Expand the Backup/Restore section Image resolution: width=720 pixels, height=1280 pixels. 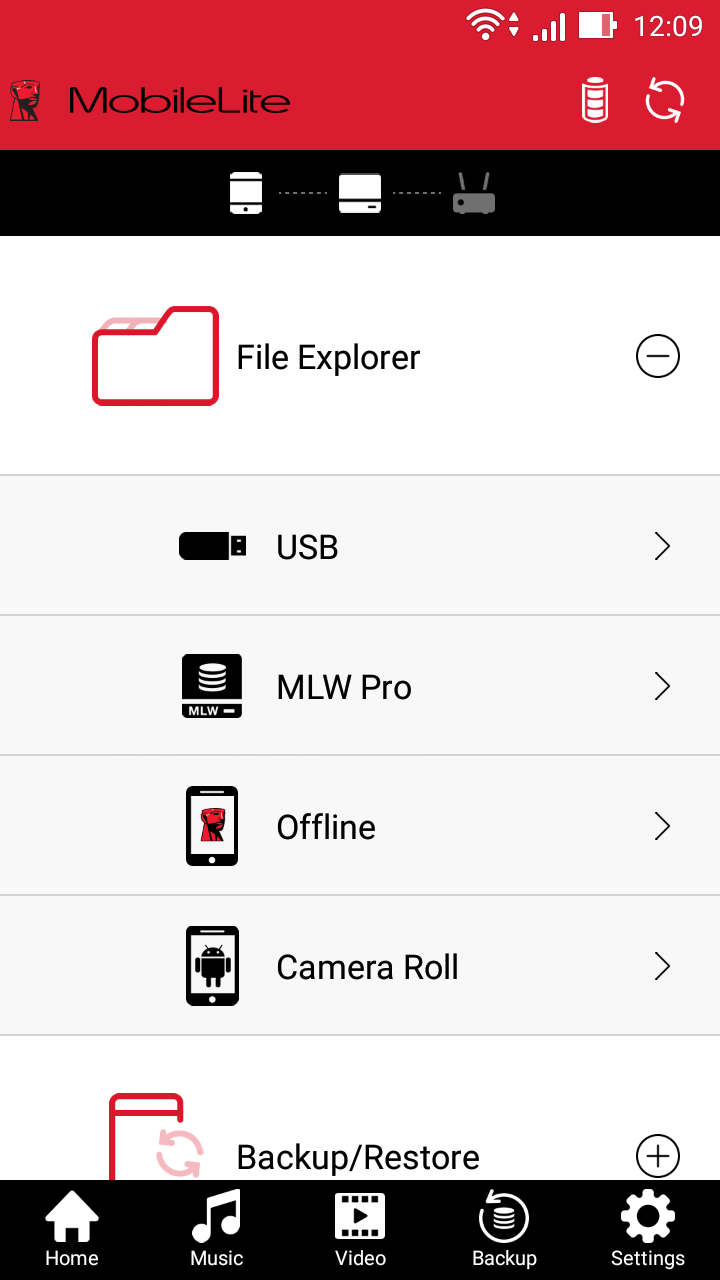658,1156
